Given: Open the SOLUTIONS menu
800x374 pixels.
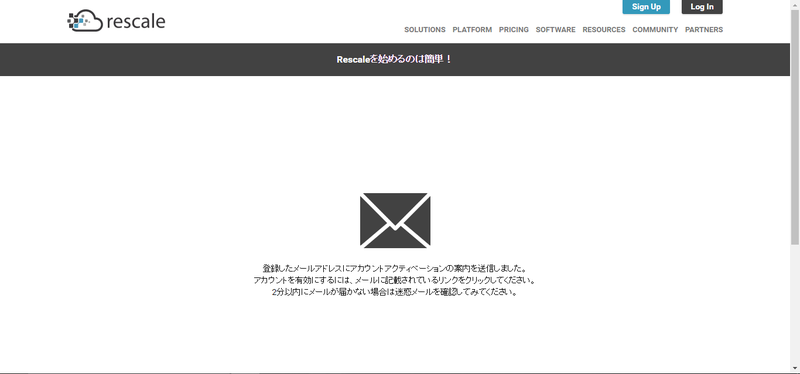Looking at the screenshot, I should pyautogui.click(x=425, y=30).
